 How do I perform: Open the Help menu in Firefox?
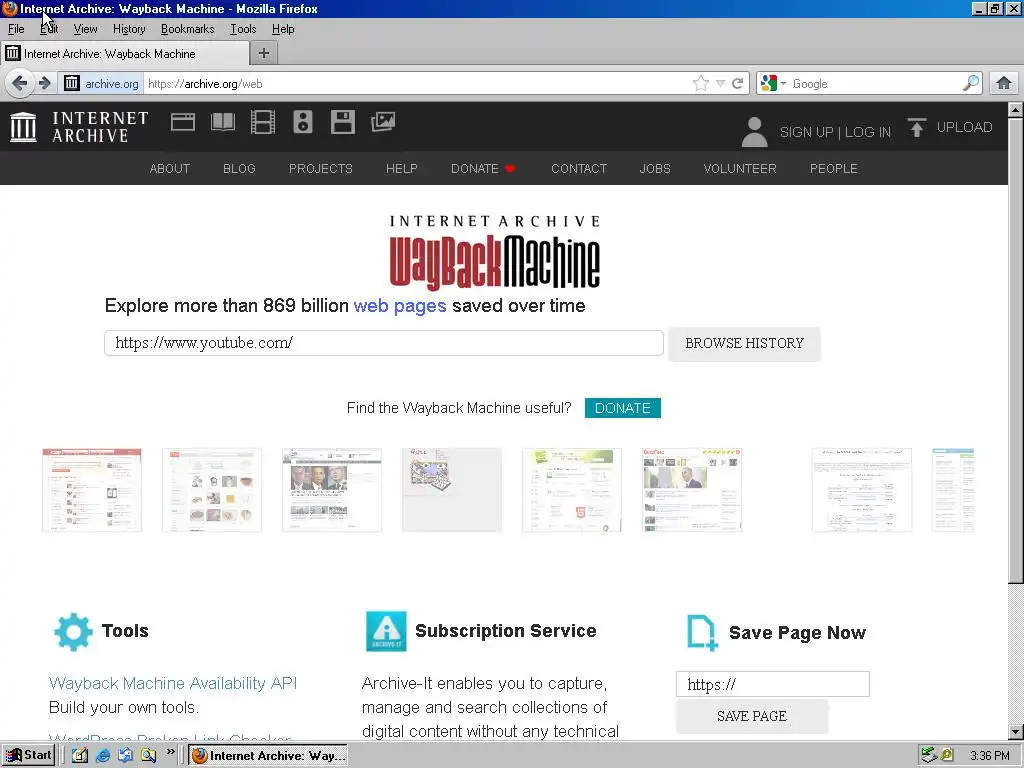[x=283, y=29]
